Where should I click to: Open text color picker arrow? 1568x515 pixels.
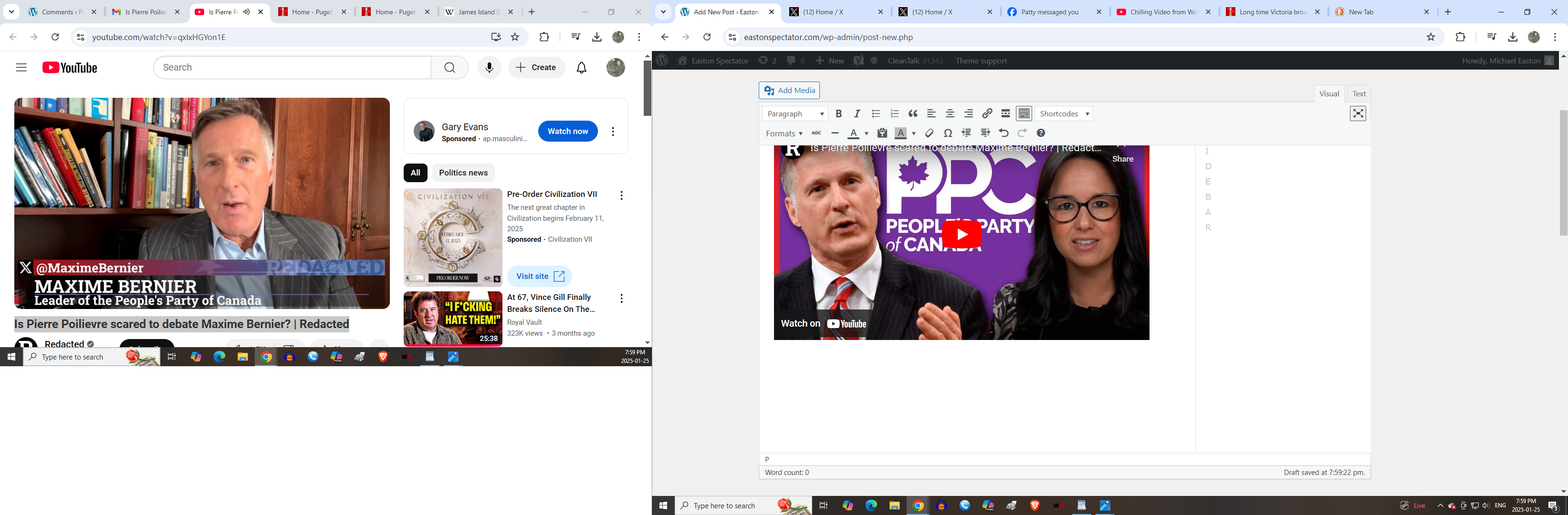[x=866, y=134]
